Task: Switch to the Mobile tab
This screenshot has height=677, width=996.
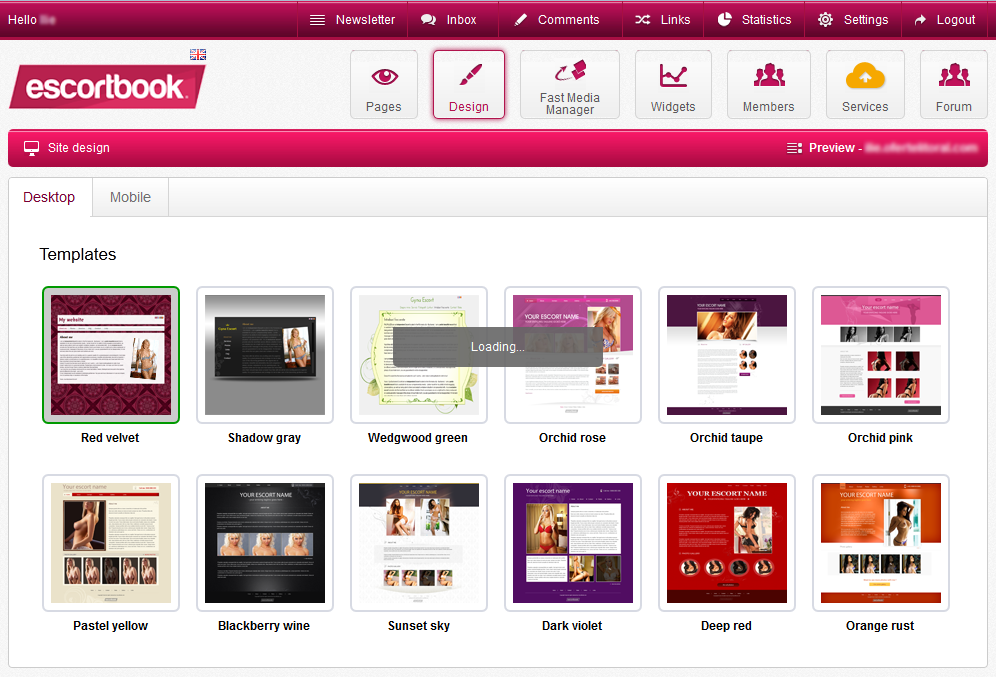Action: pos(130,197)
